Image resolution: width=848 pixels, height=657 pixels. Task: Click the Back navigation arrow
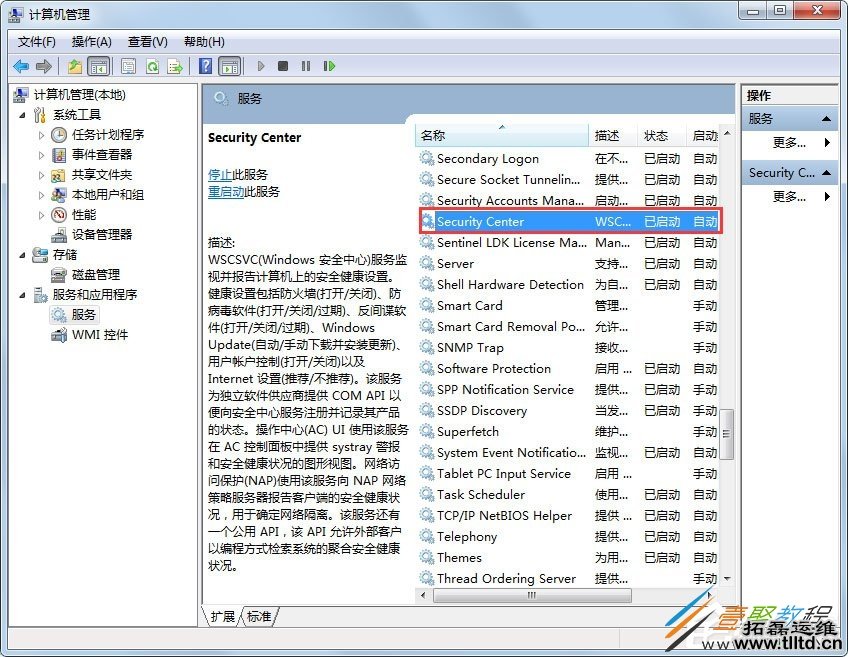[x=20, y=66]
